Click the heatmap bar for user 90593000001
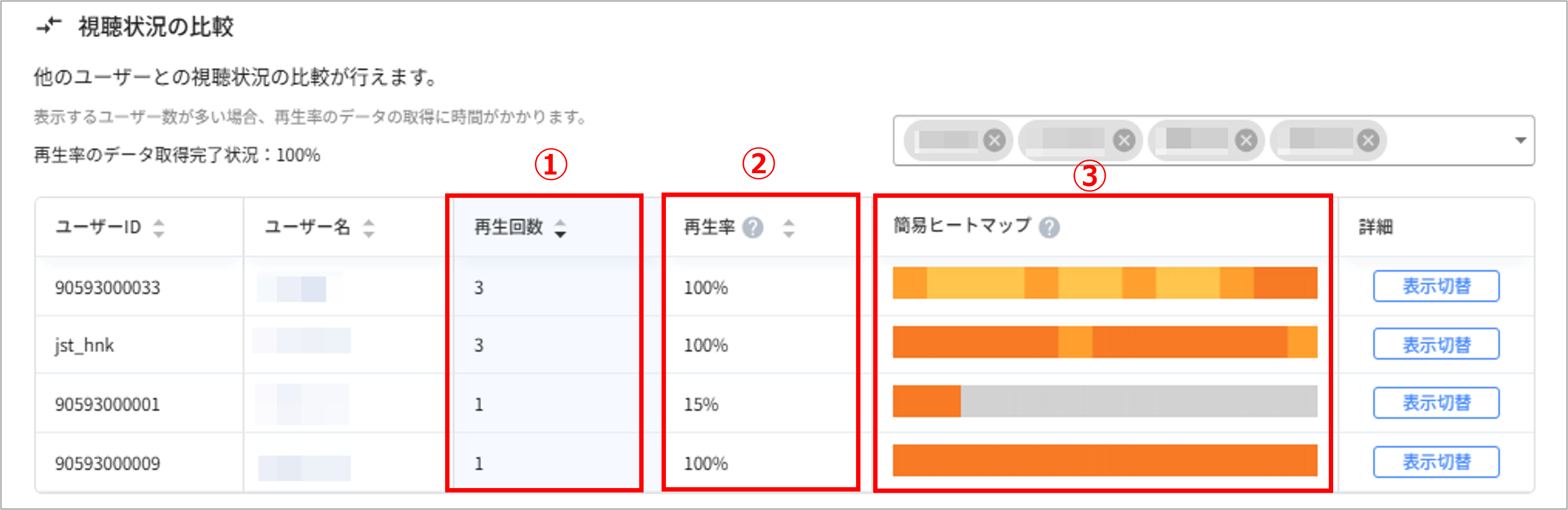The width and height of the screenshot is (1568, 510). [x=1104, y=402]
